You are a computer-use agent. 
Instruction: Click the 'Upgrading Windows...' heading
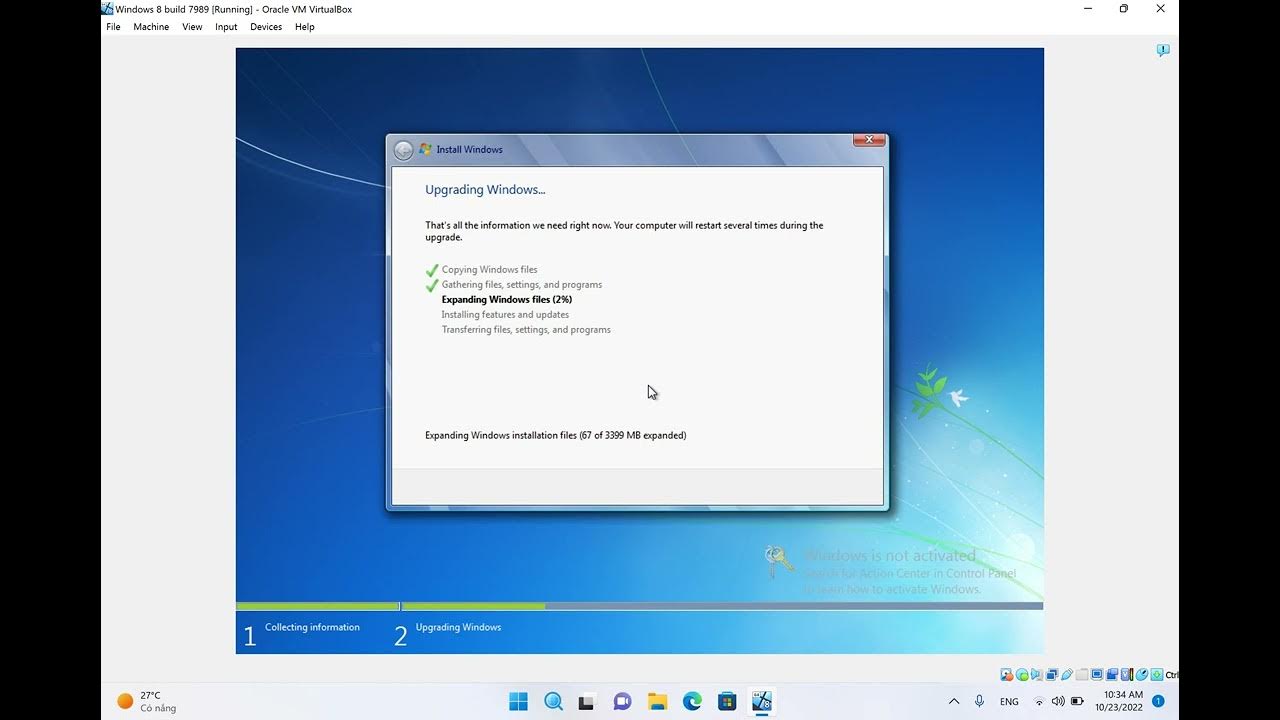pos(485,190)
